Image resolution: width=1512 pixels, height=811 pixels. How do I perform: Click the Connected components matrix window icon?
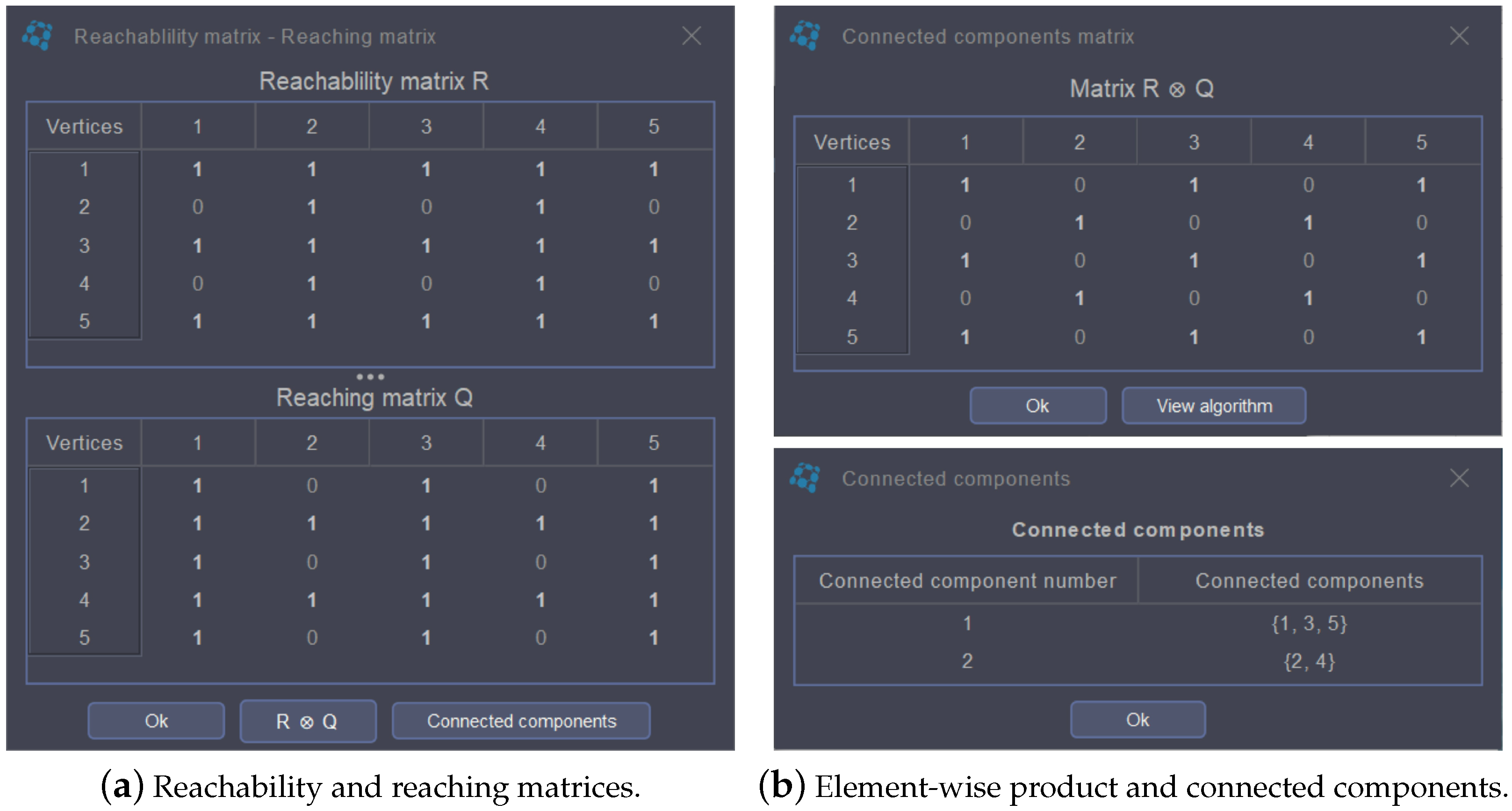805,35
